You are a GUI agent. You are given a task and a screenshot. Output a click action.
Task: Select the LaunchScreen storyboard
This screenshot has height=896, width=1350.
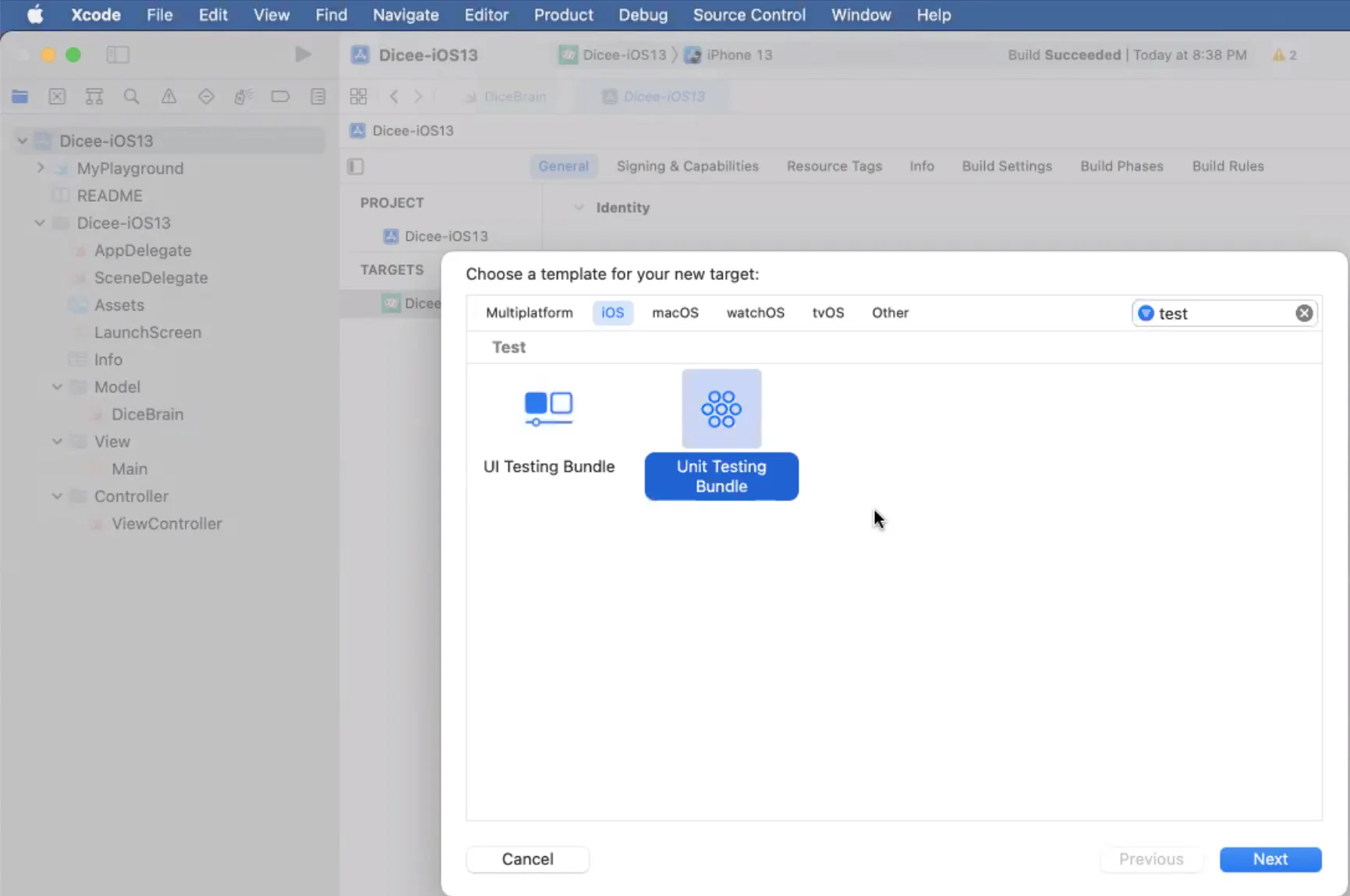coord(147,332)
